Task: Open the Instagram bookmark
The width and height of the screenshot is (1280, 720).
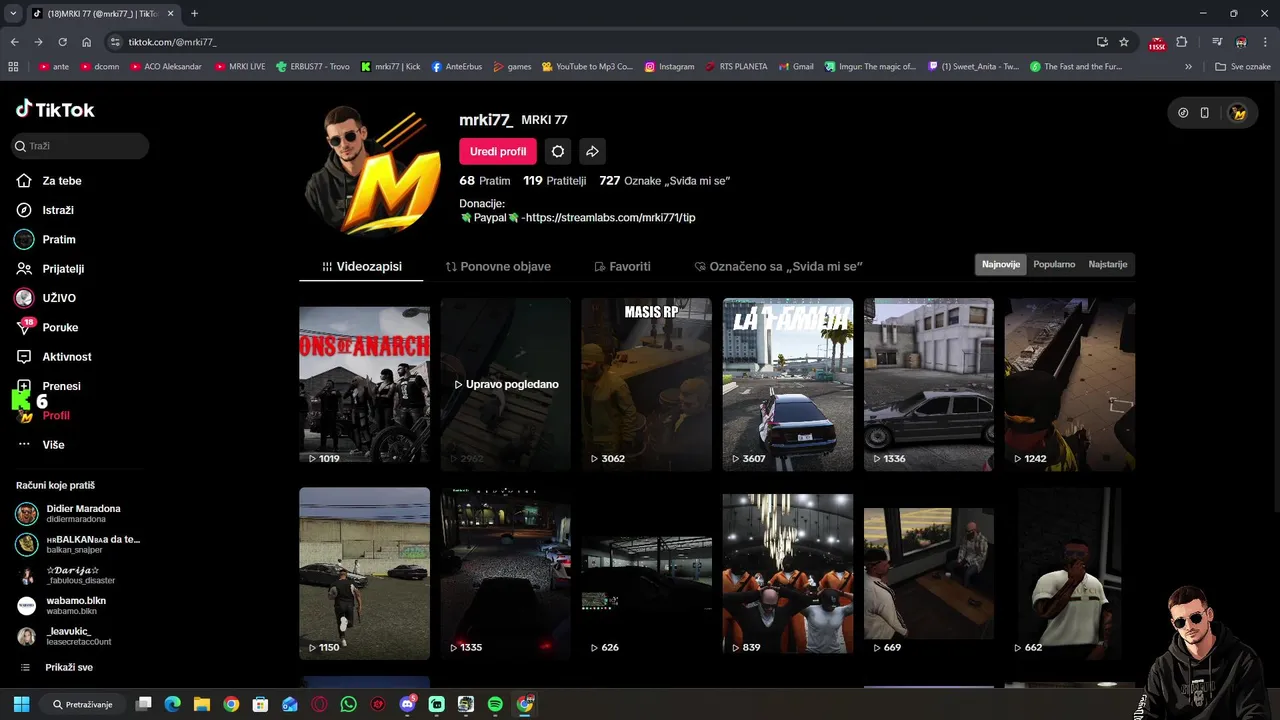Action: 669,67
